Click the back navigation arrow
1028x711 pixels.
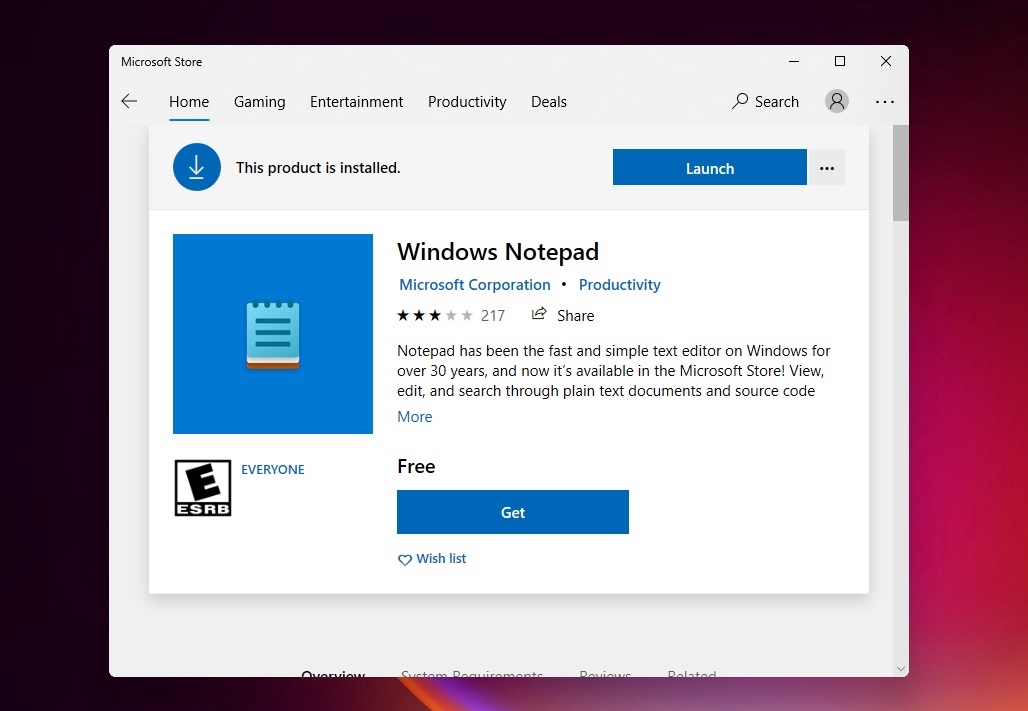(129, 101)
